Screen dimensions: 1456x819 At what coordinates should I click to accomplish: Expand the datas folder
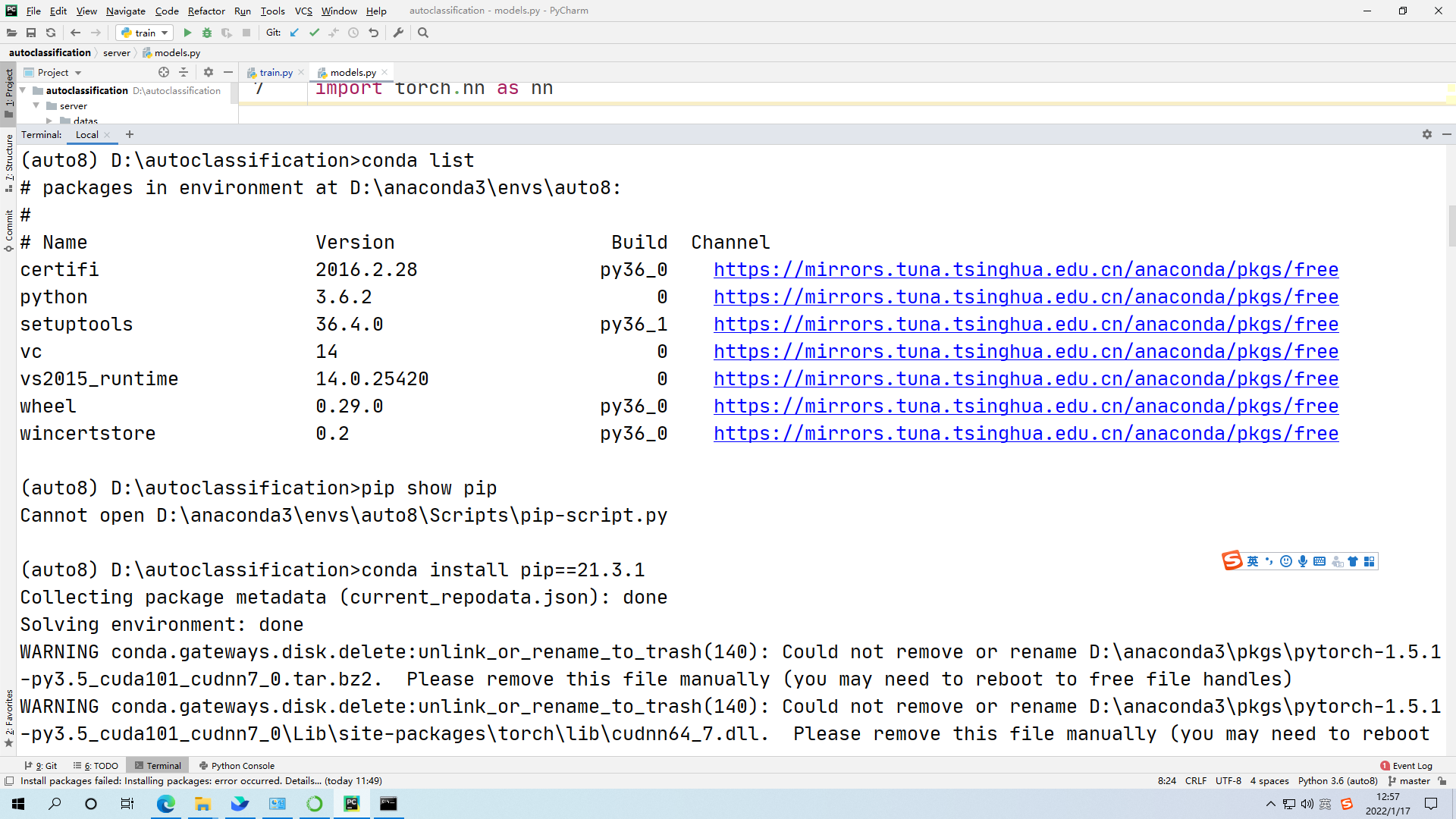pos(49,121)
